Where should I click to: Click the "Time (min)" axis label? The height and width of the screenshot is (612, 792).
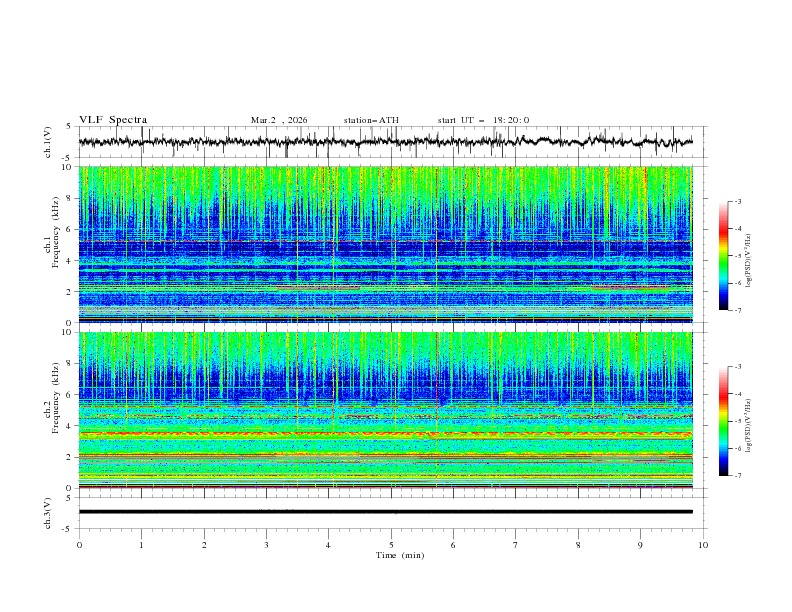tap(400, 555)
